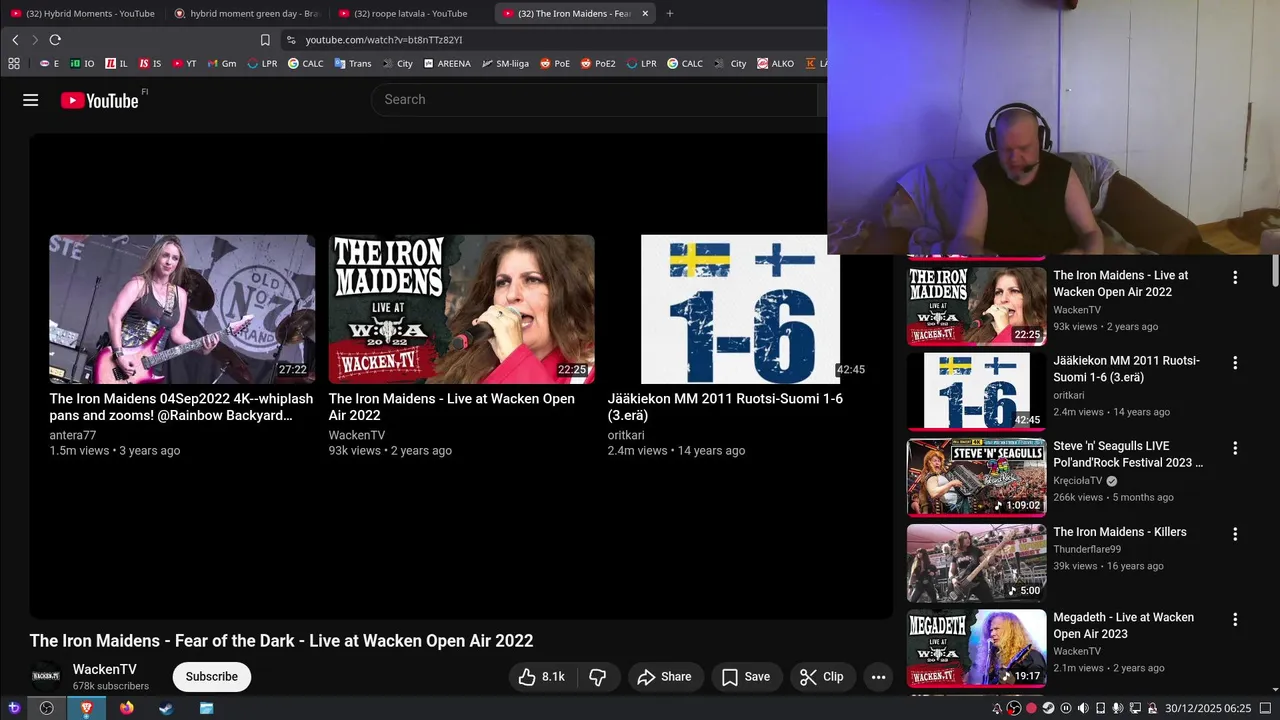1280x720 pixels.
Task: Bookmark this page with the bookmark icon
Action: click(x=265, y=40)
